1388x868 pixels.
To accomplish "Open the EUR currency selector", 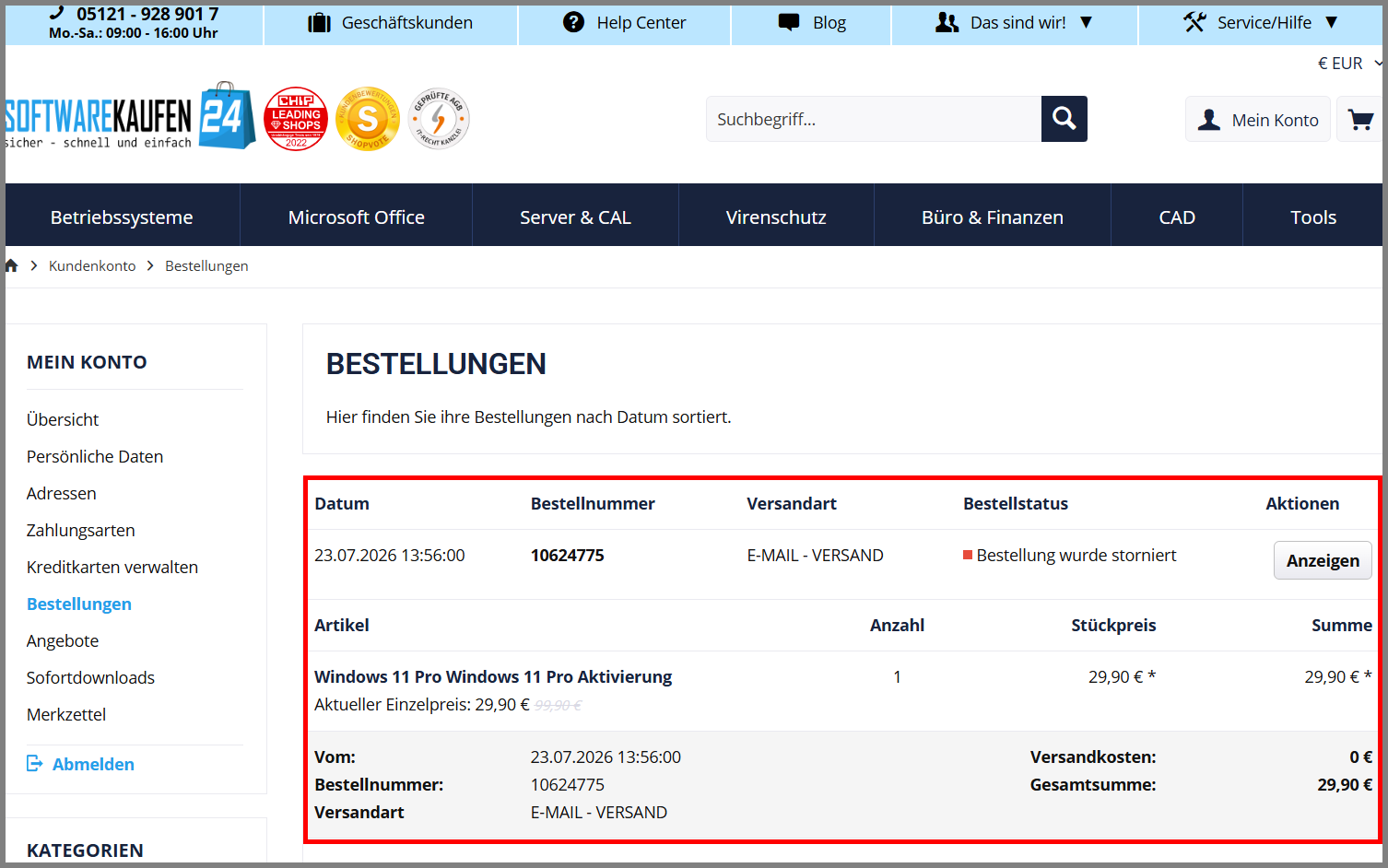I will click(x=1349, y=63).
